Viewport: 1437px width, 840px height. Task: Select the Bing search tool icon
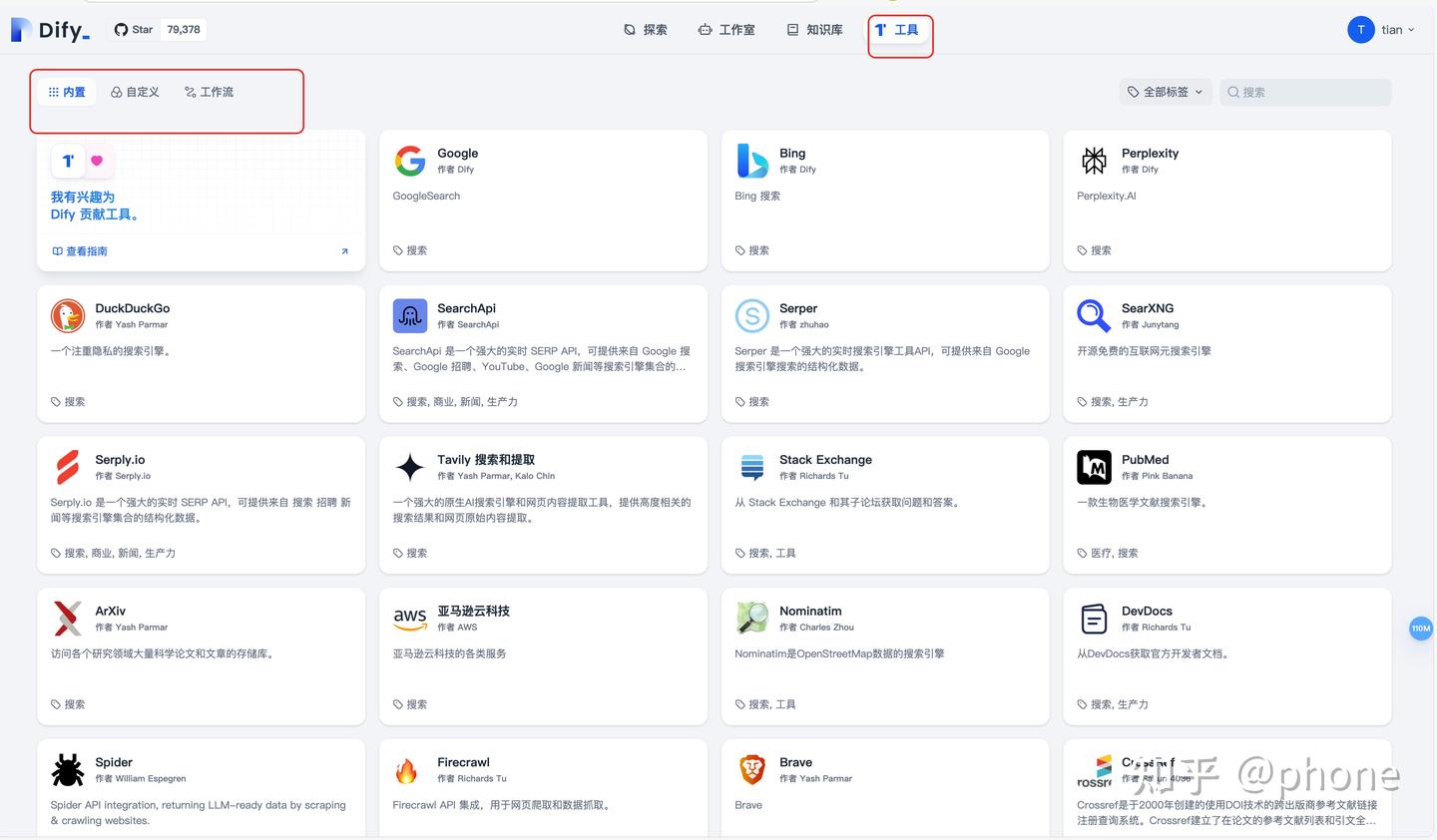751,160
